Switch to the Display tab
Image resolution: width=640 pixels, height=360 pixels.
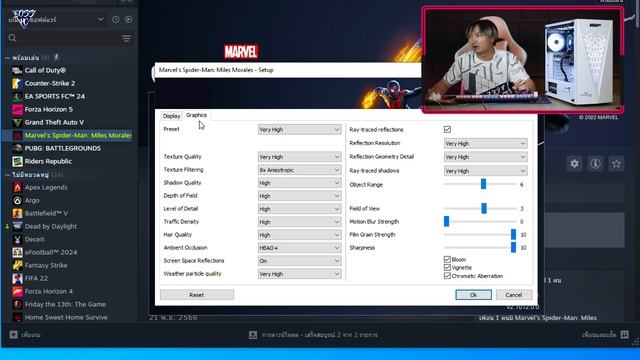(x=171, y=116)
